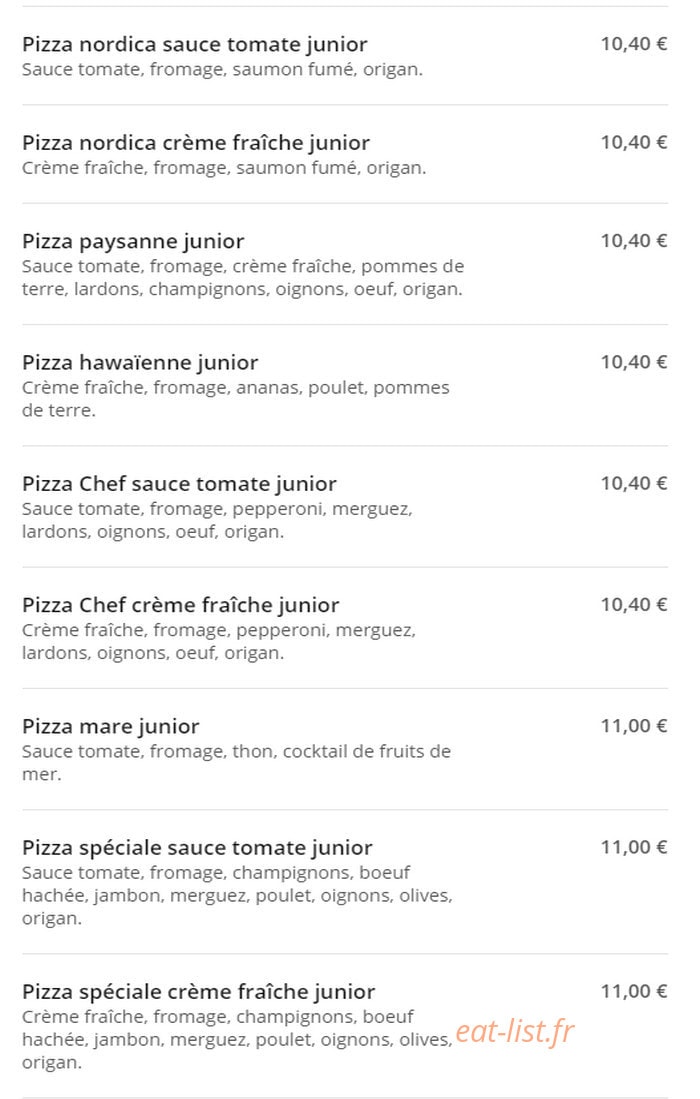Click price of Pizza nordica sauce tomate

pos(633,43)
